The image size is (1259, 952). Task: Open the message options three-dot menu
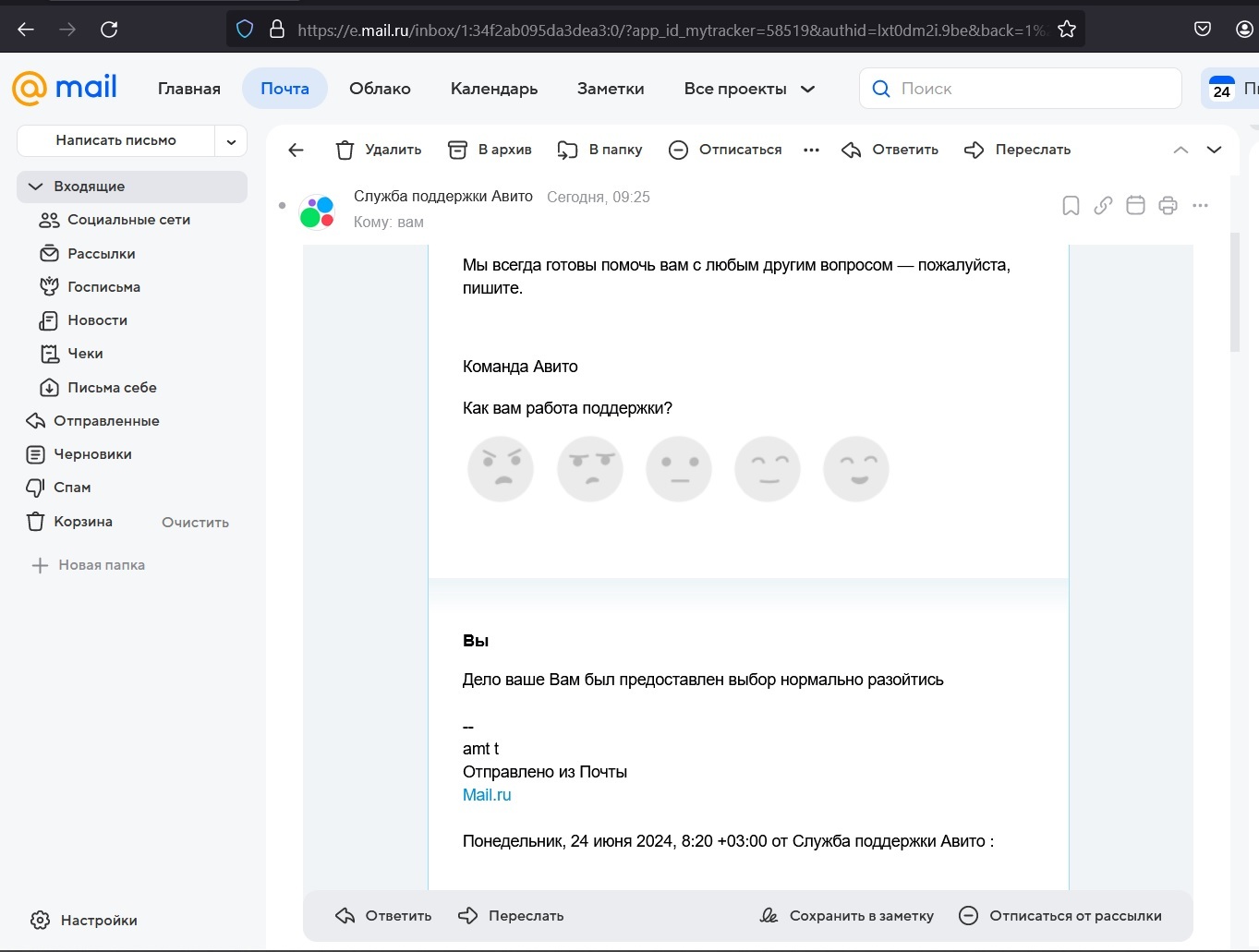[x=1200, y=206]
